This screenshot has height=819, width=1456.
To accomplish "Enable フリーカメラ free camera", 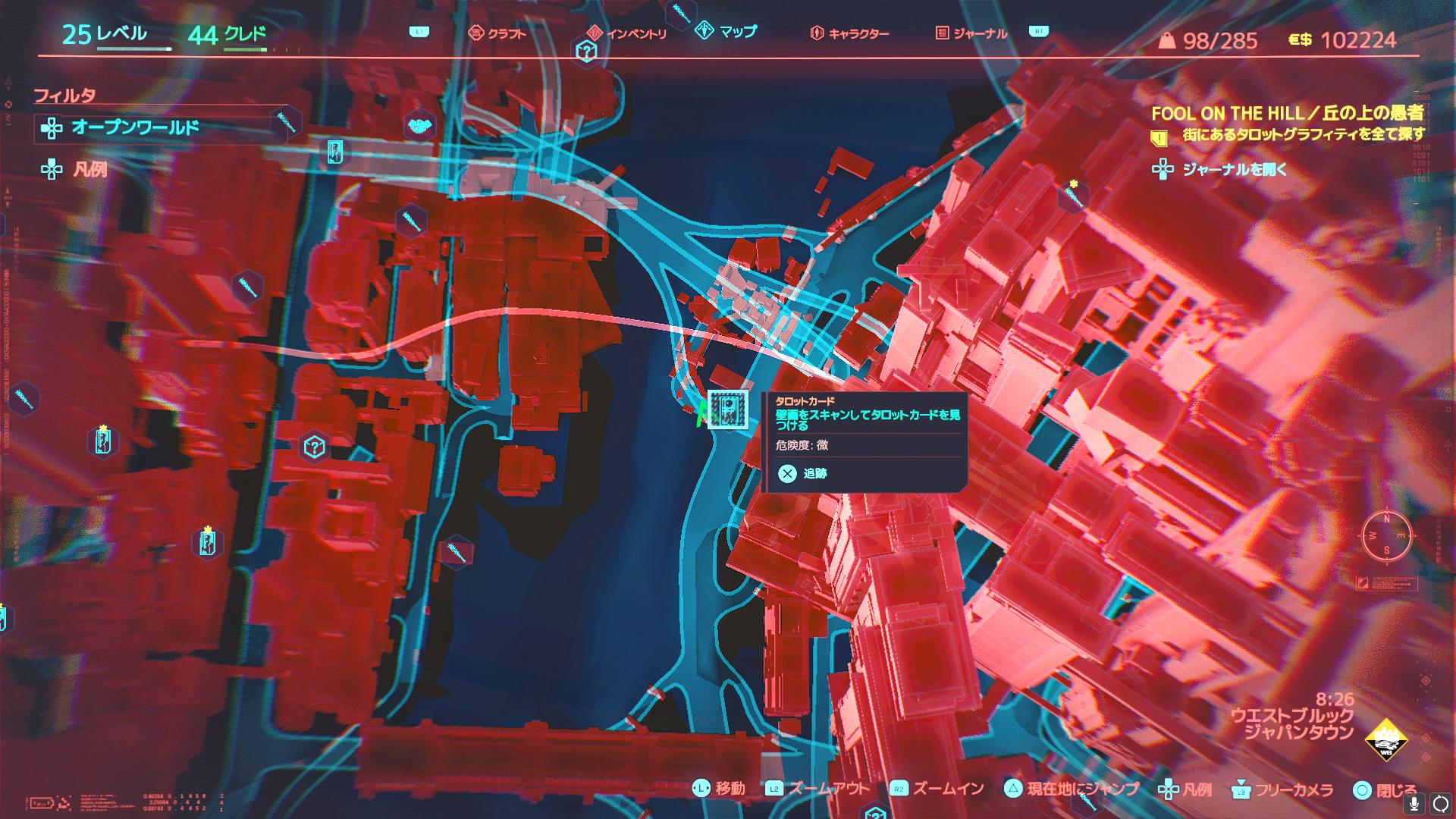I will click(x=1282, y=789).
